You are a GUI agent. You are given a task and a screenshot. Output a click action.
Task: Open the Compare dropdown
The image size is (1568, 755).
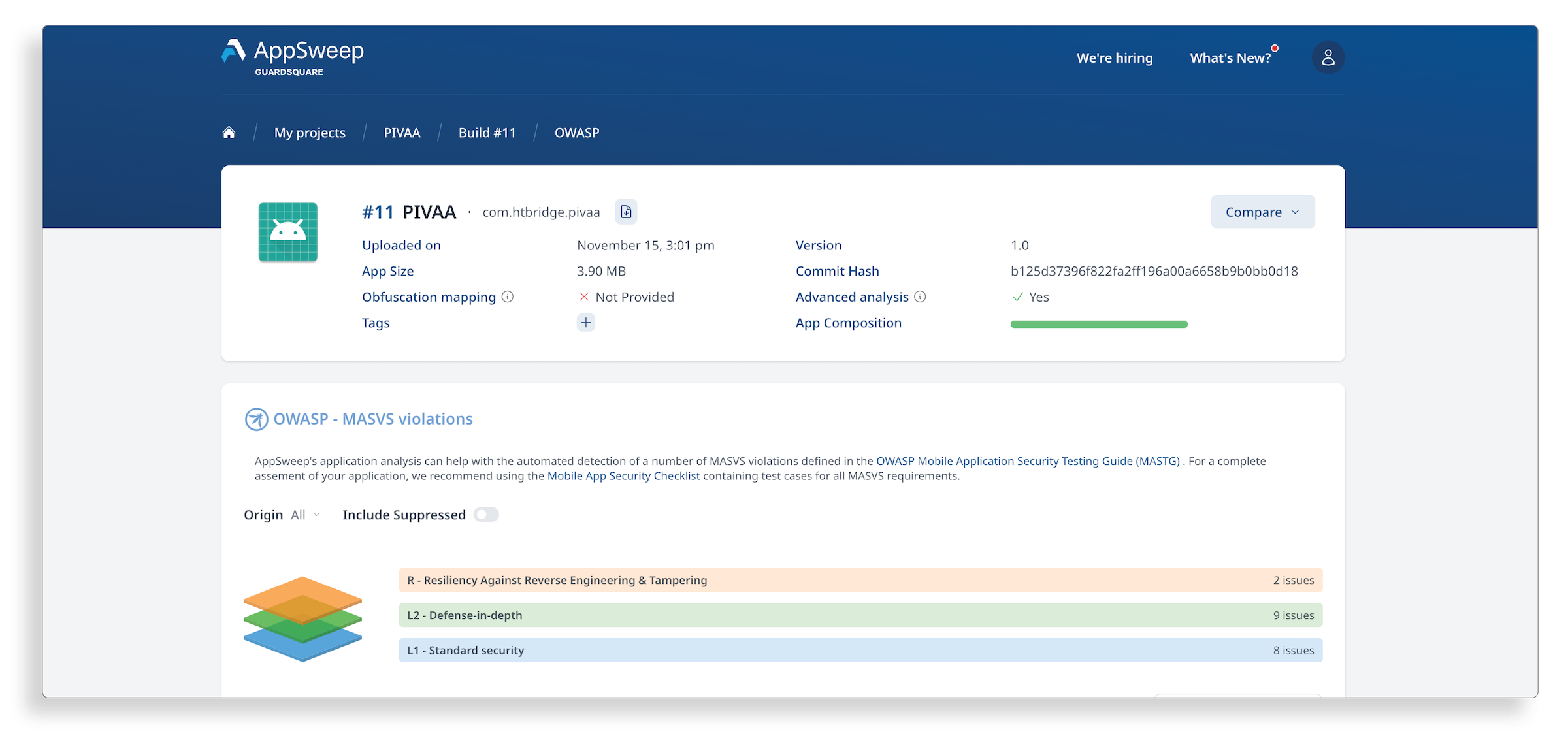coord(1262,212)
